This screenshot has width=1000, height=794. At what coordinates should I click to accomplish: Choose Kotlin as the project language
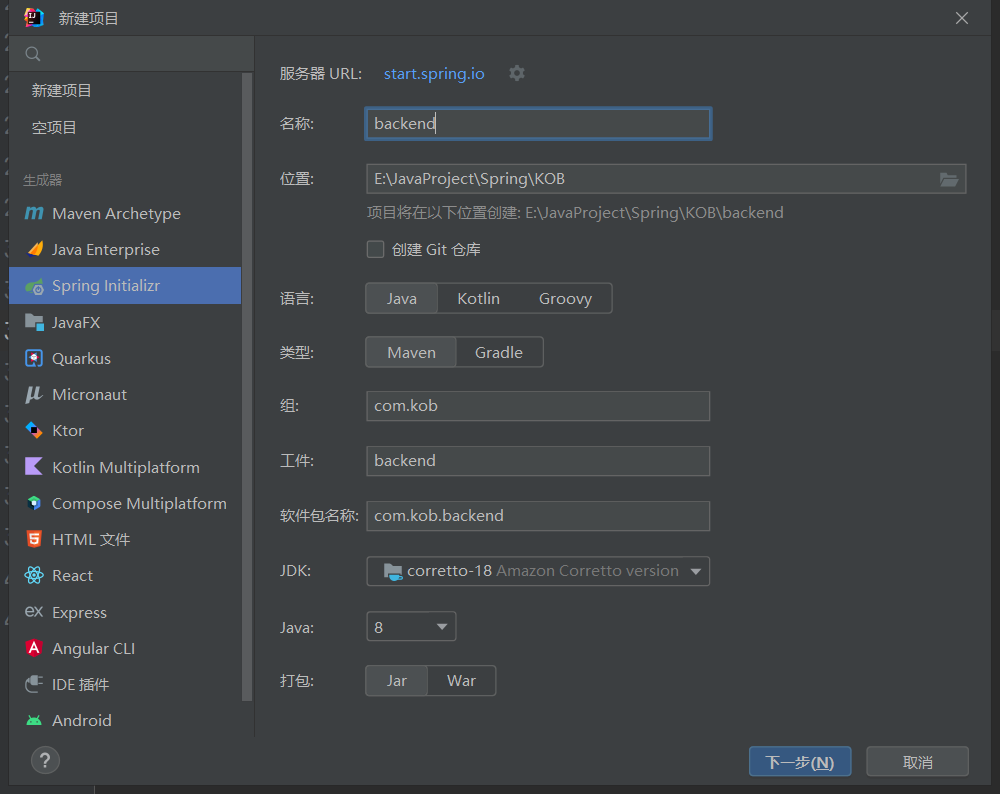pyautogui.click(x=478, y=298)
